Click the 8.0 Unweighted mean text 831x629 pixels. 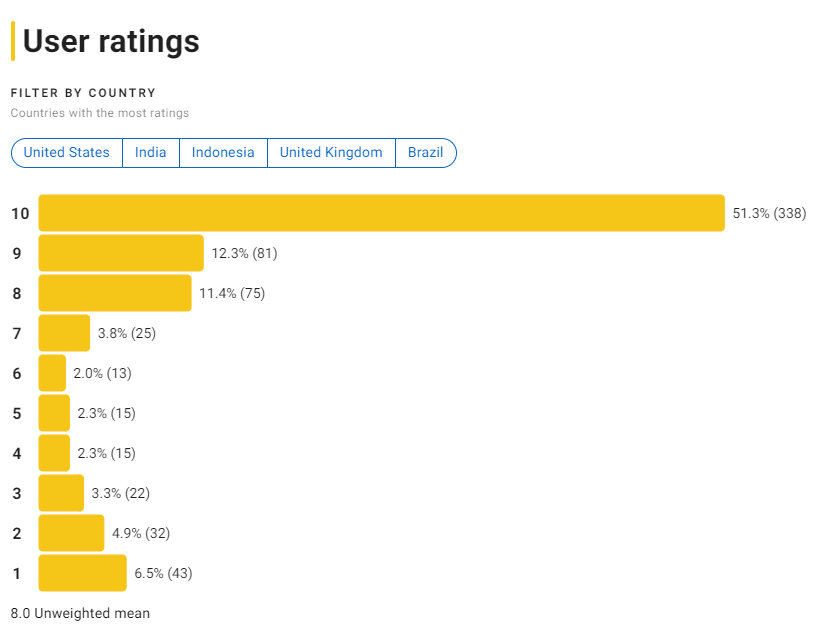[80, 613]
